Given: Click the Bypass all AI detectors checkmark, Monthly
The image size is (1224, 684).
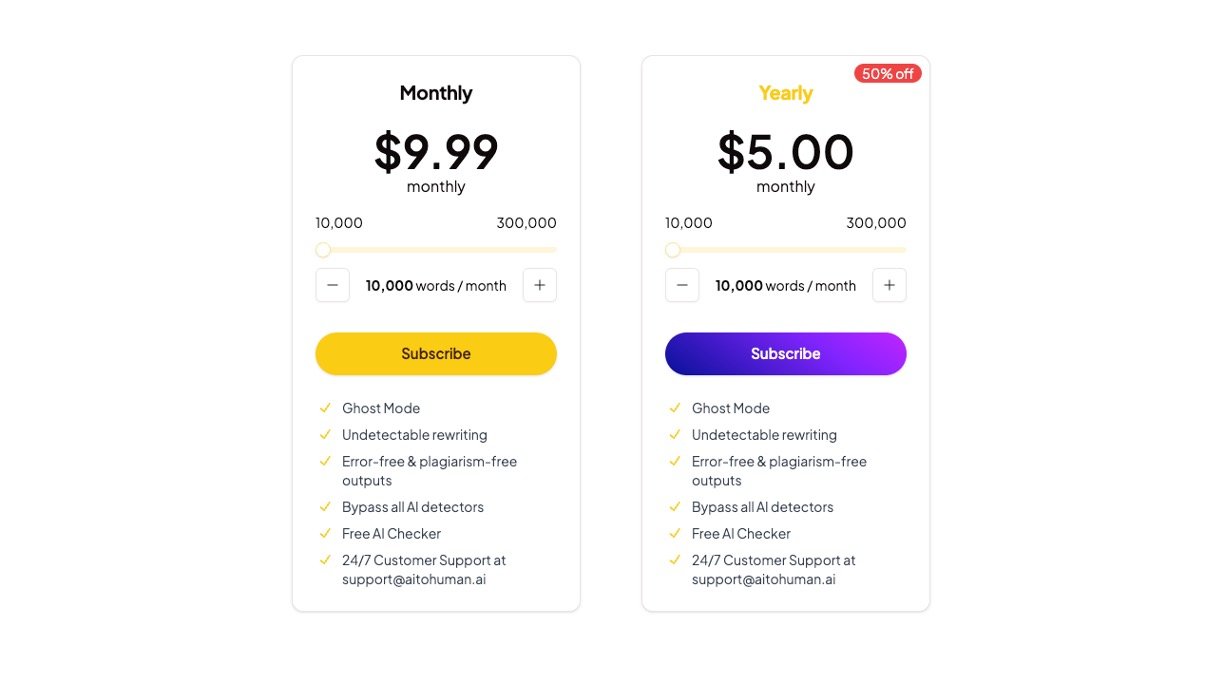Looking at the screenshot, I should 325,507.
